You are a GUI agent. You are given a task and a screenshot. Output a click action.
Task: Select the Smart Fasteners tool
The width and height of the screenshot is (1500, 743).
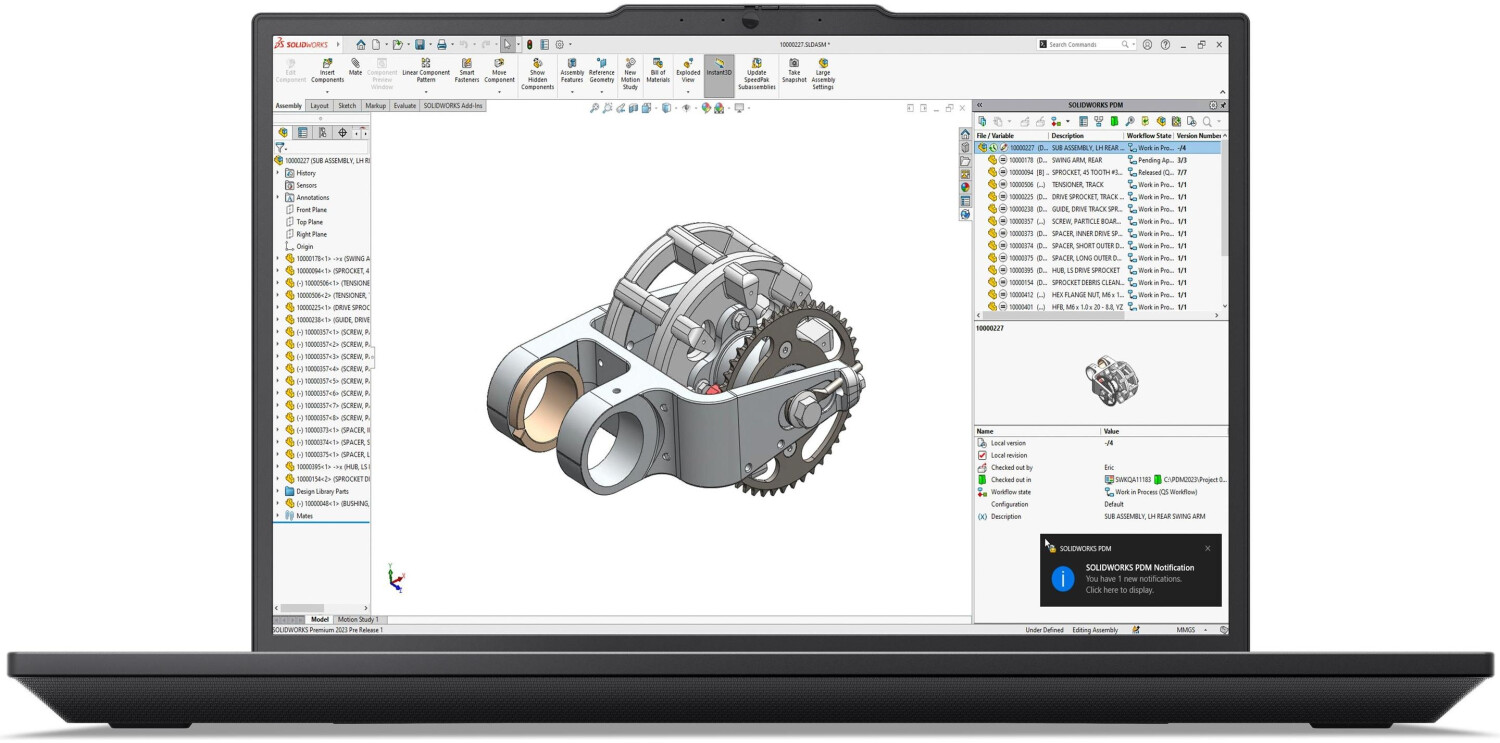[x=467, y=68]
